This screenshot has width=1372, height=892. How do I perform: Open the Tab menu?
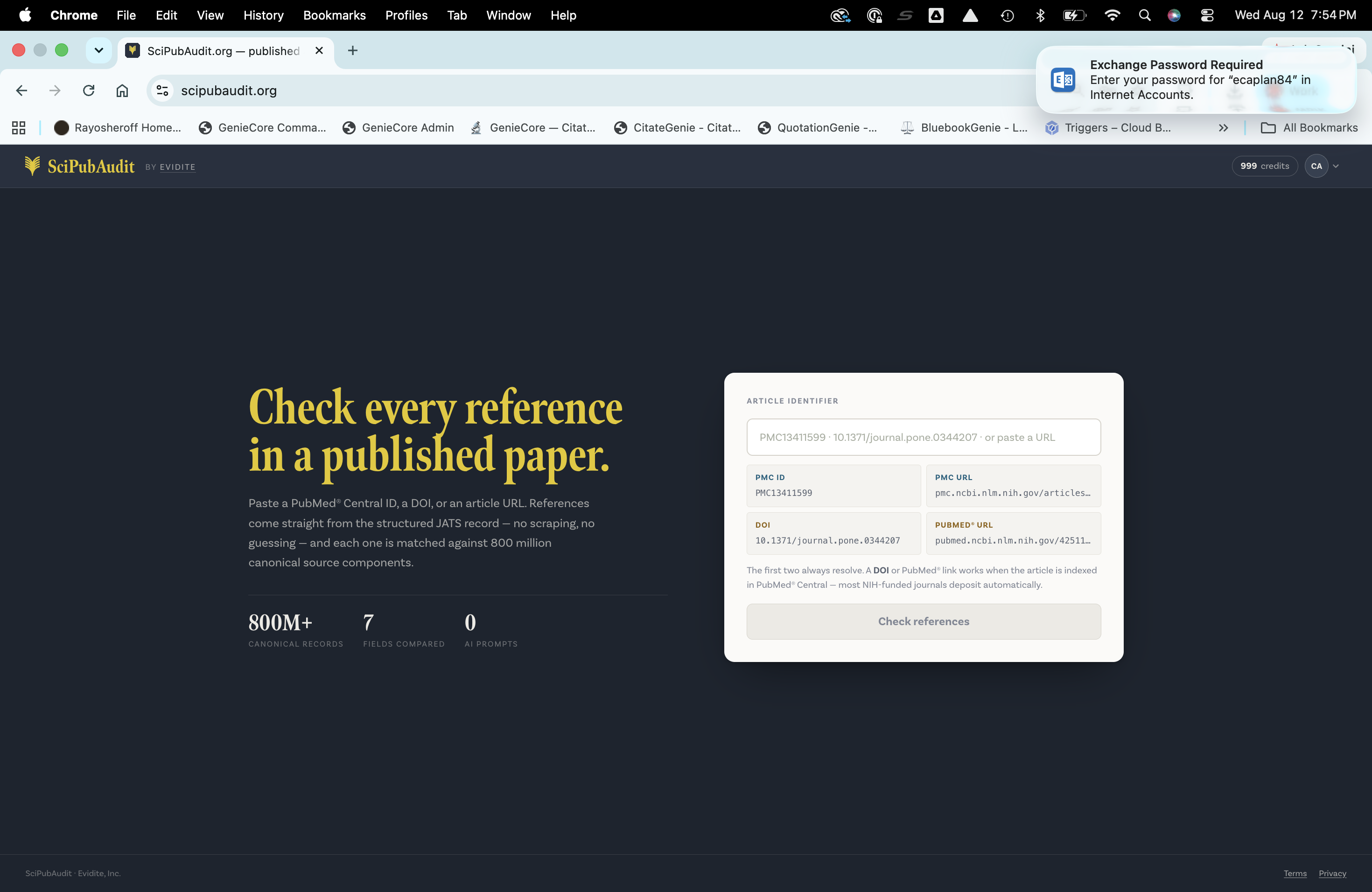[x=456, y=15]
